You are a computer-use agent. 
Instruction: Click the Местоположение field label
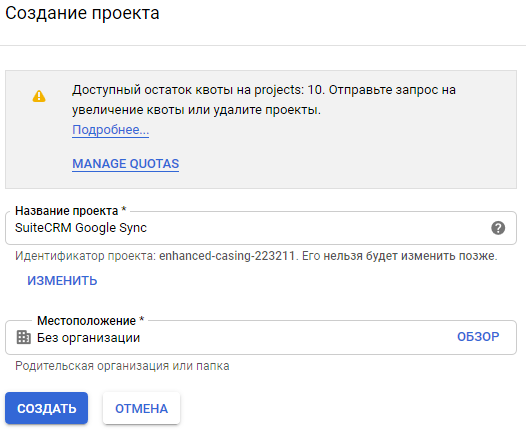(90, 321)
